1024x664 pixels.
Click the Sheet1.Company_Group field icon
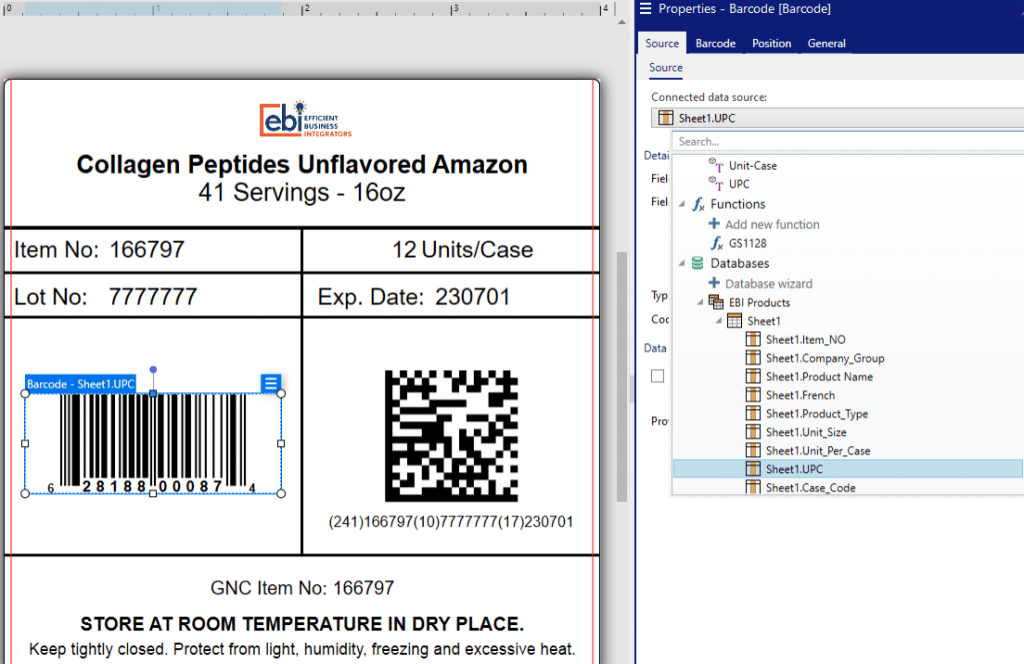[753, 357]
